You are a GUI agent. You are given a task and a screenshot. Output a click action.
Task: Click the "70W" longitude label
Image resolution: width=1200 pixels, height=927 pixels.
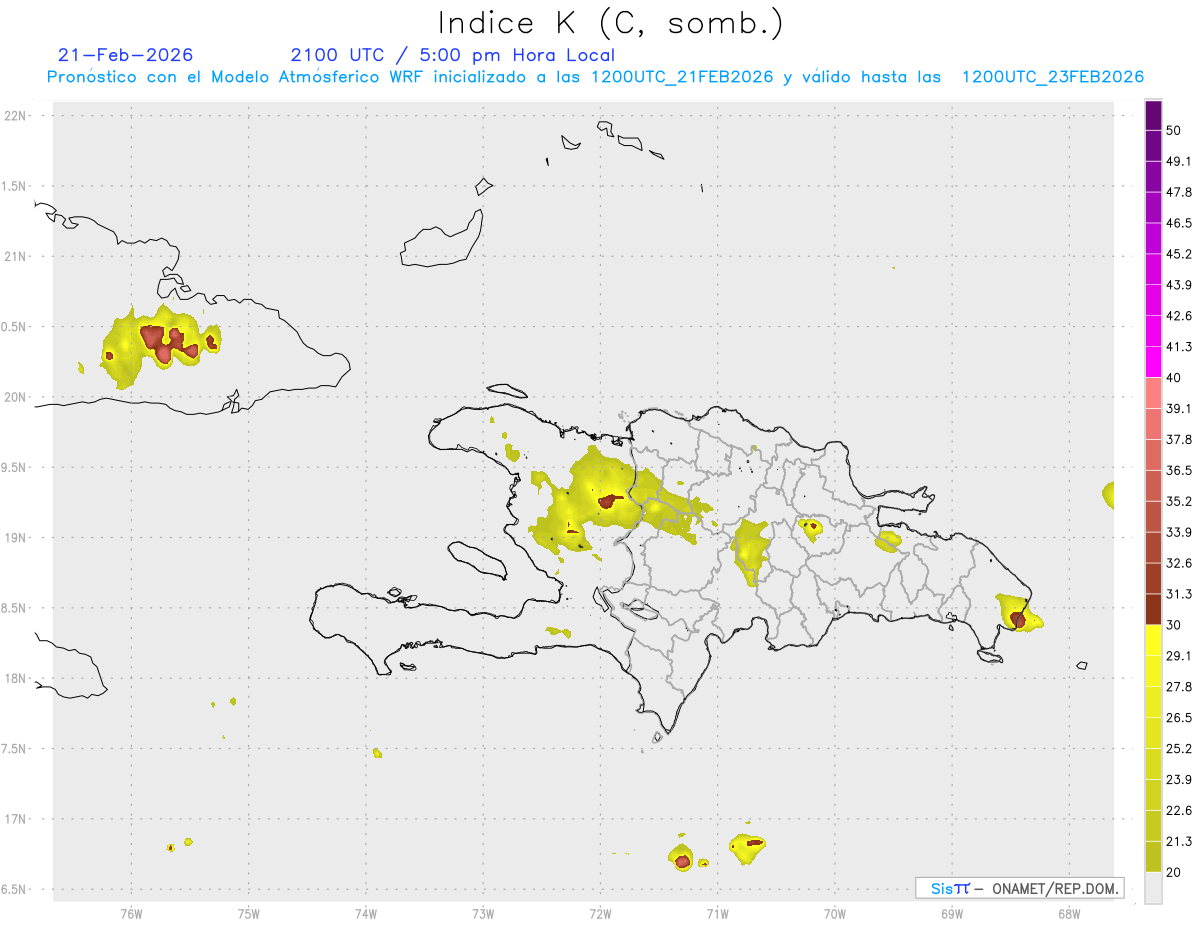coord(835,913)
